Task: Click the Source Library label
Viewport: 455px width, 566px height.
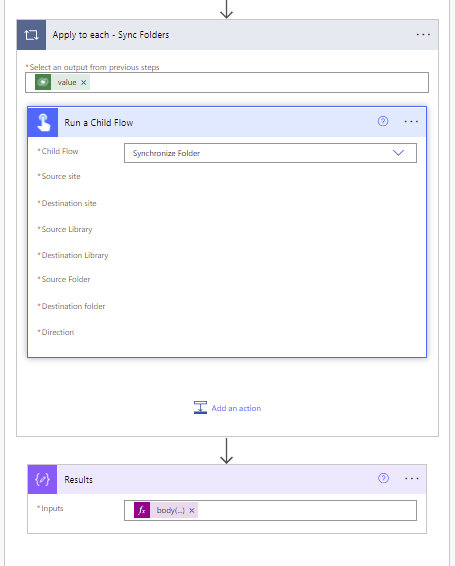Action: click(67, 229)
